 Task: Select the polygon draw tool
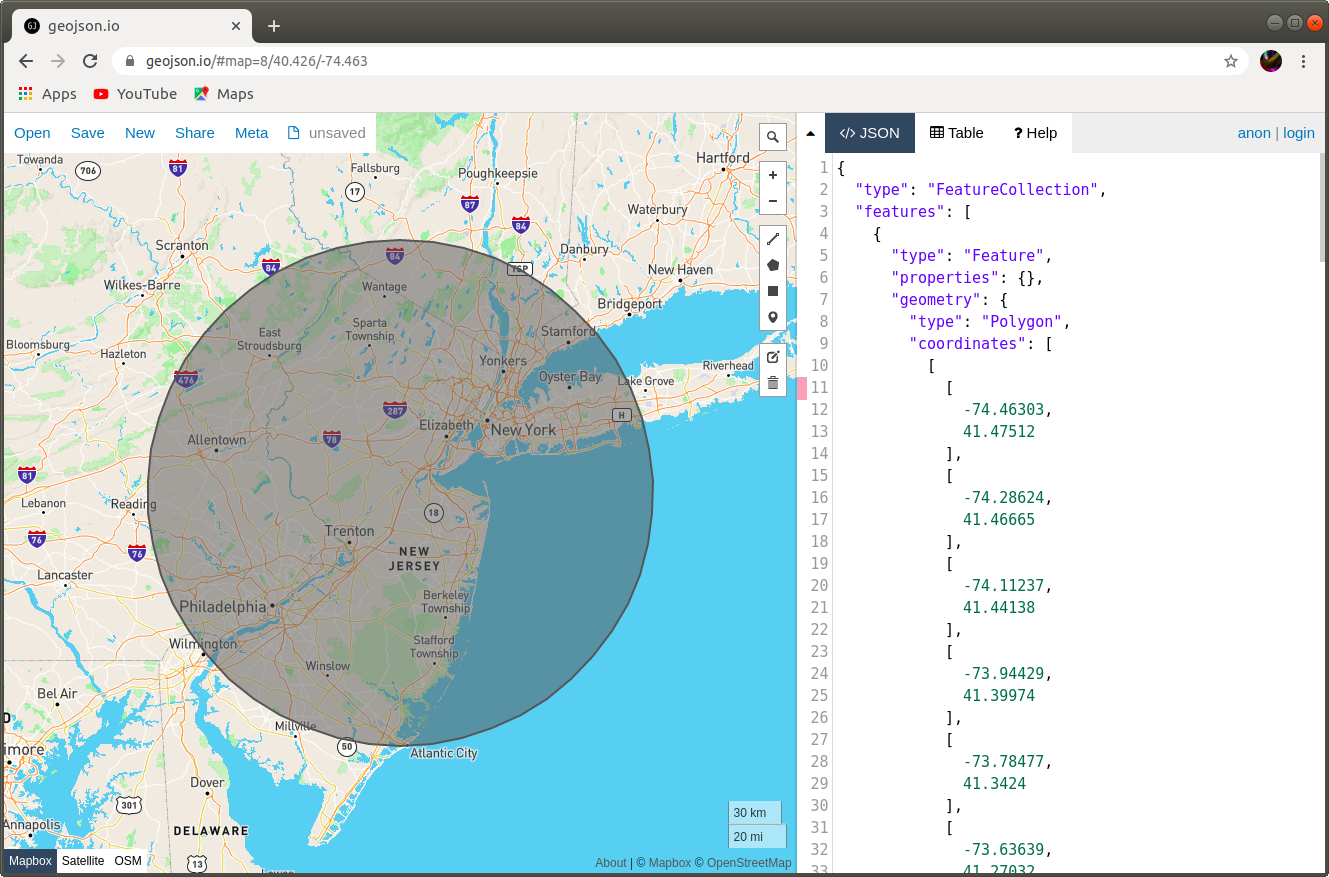(x=772, y=264)
